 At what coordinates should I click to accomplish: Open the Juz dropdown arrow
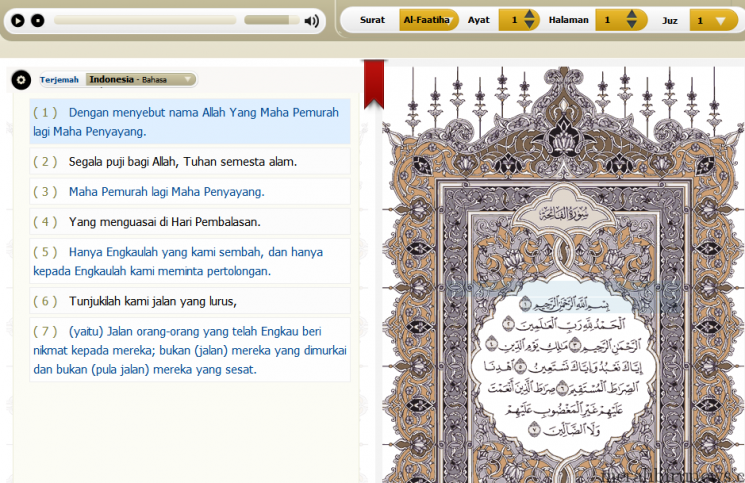tap(720, 21)
